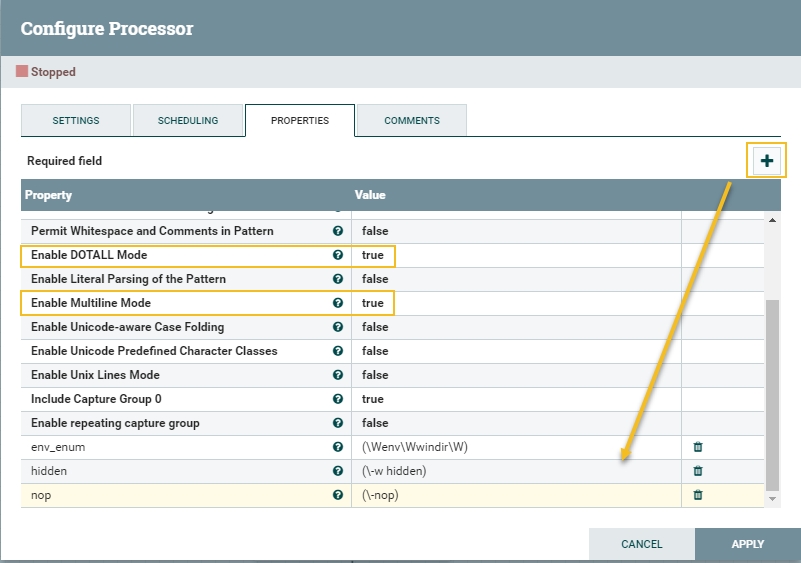Cancel the processor configuration
The width and height of the screenshot is (801, 563).
coord(641,545)
